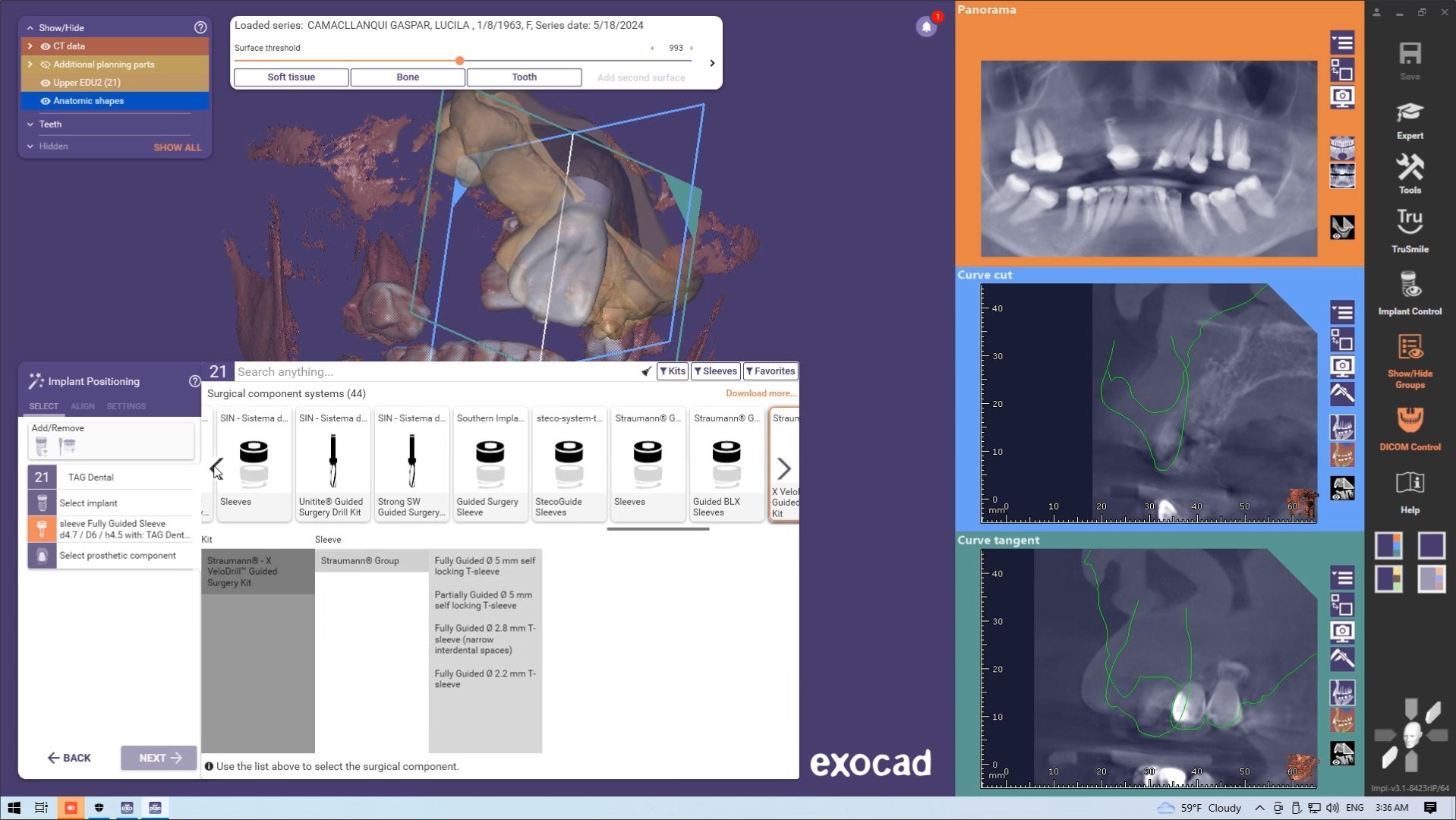Click the notification bell icon
The height and width of the screenshot is (820, 1456).
[x=926, y=27]
